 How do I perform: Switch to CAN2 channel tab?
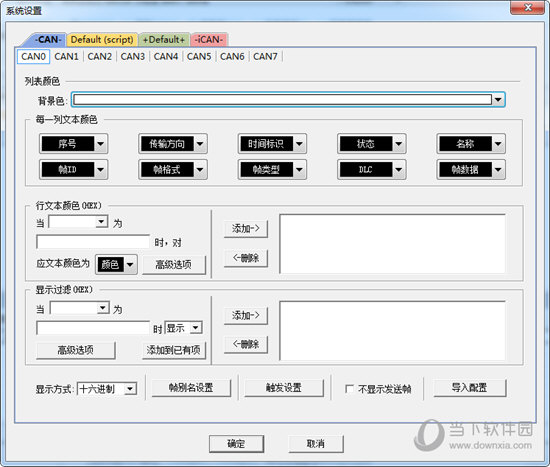100,56
